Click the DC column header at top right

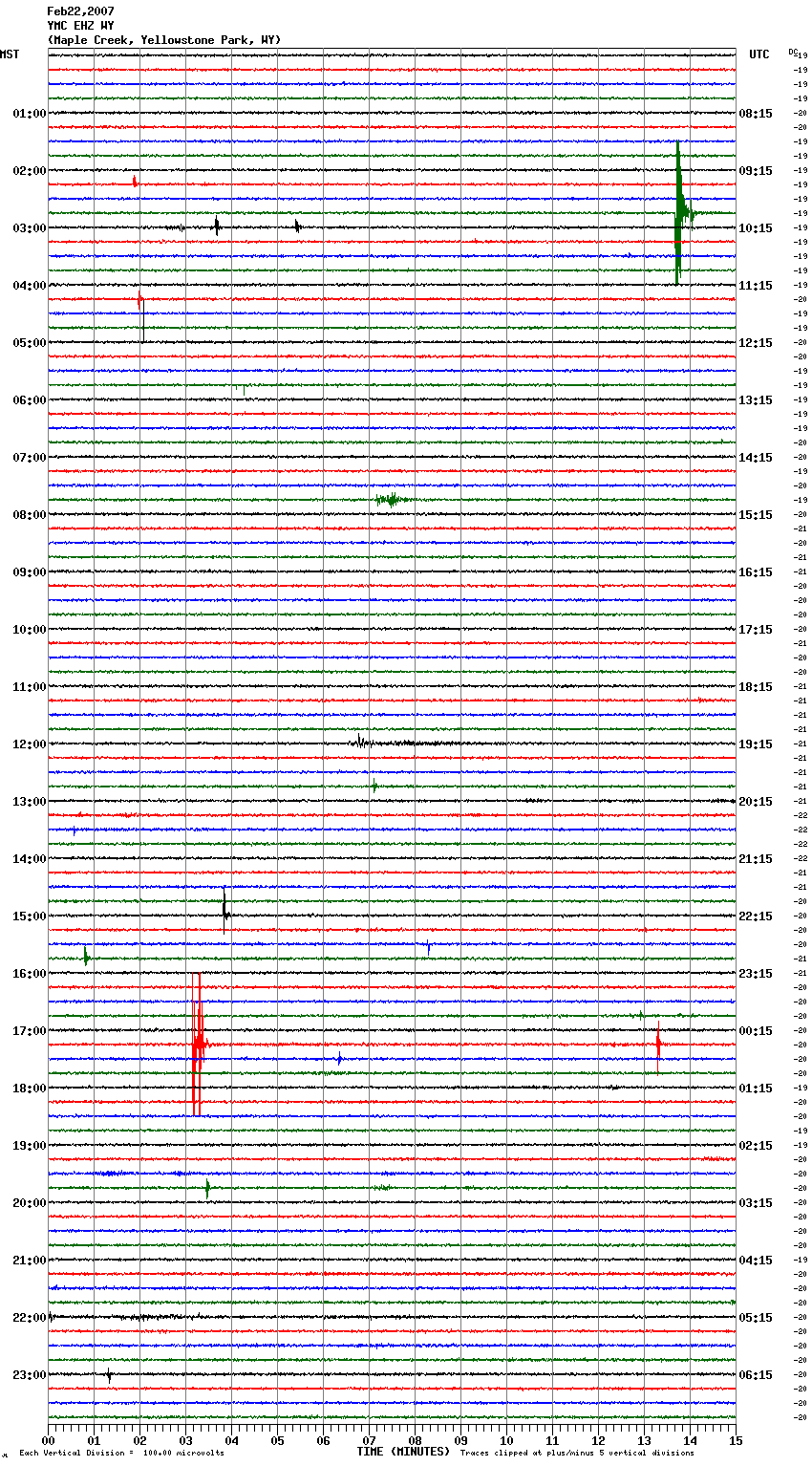pyautogui.click(x=793, y=52)
